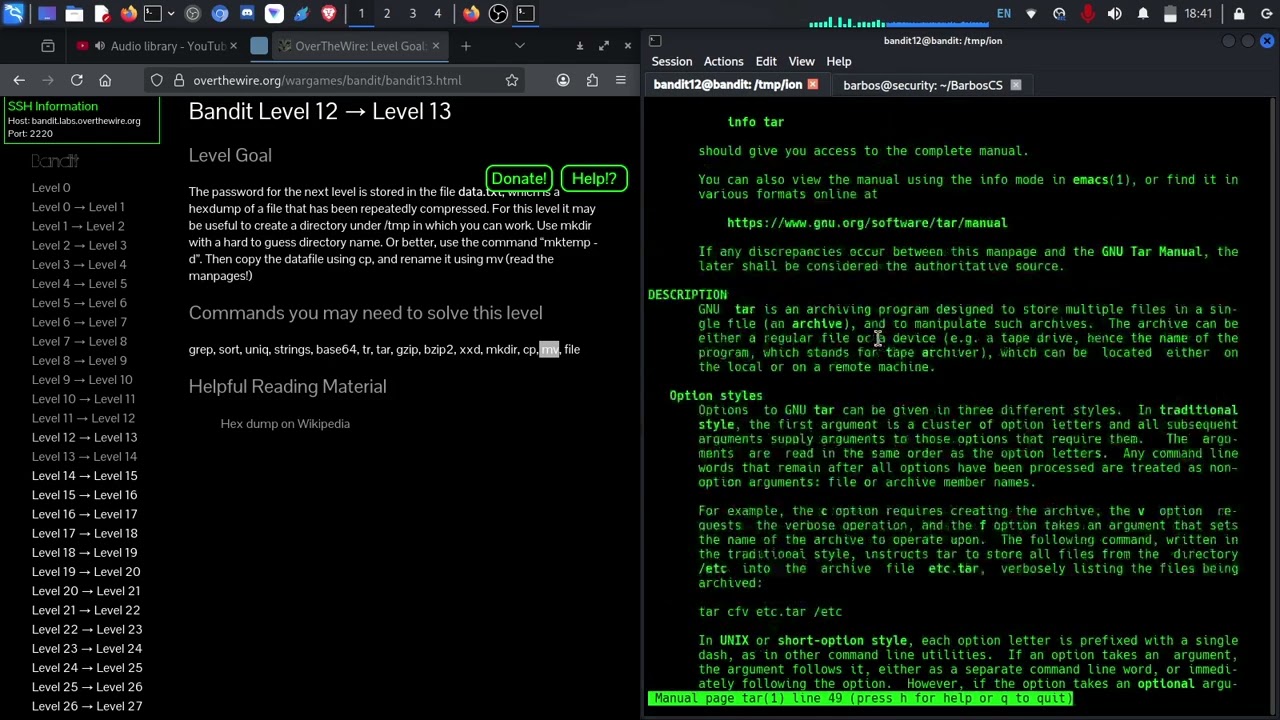Open the network connection tray icon
Viewport: 1280px width, 720px height.
pos(1031,14)
